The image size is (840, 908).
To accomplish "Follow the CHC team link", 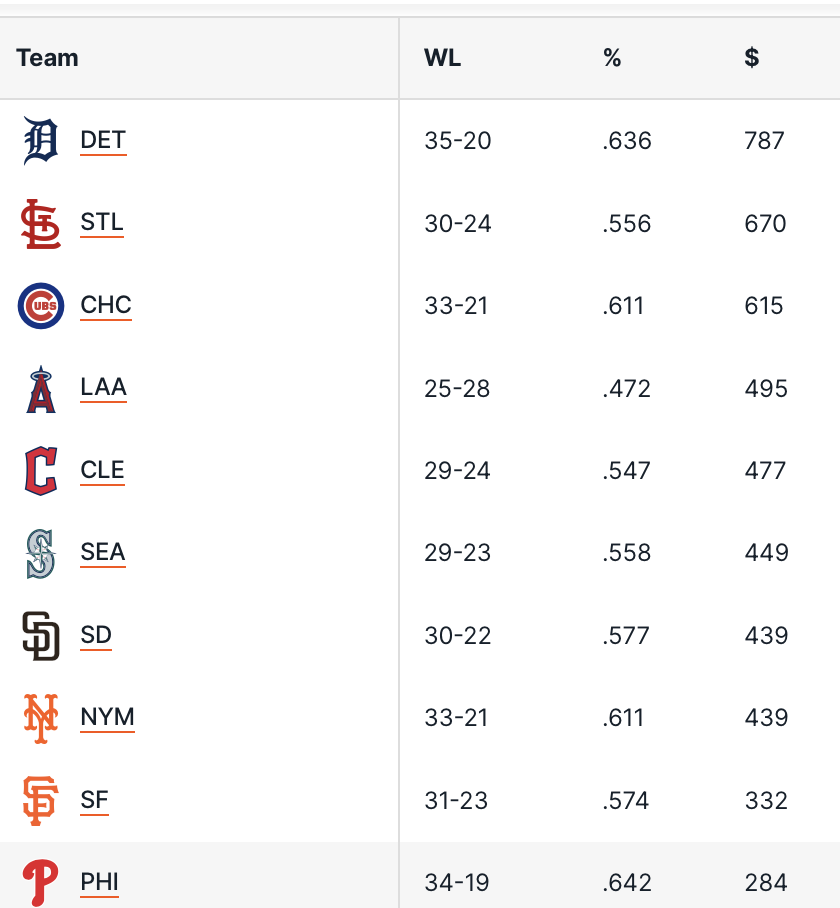I will (106, 305).
